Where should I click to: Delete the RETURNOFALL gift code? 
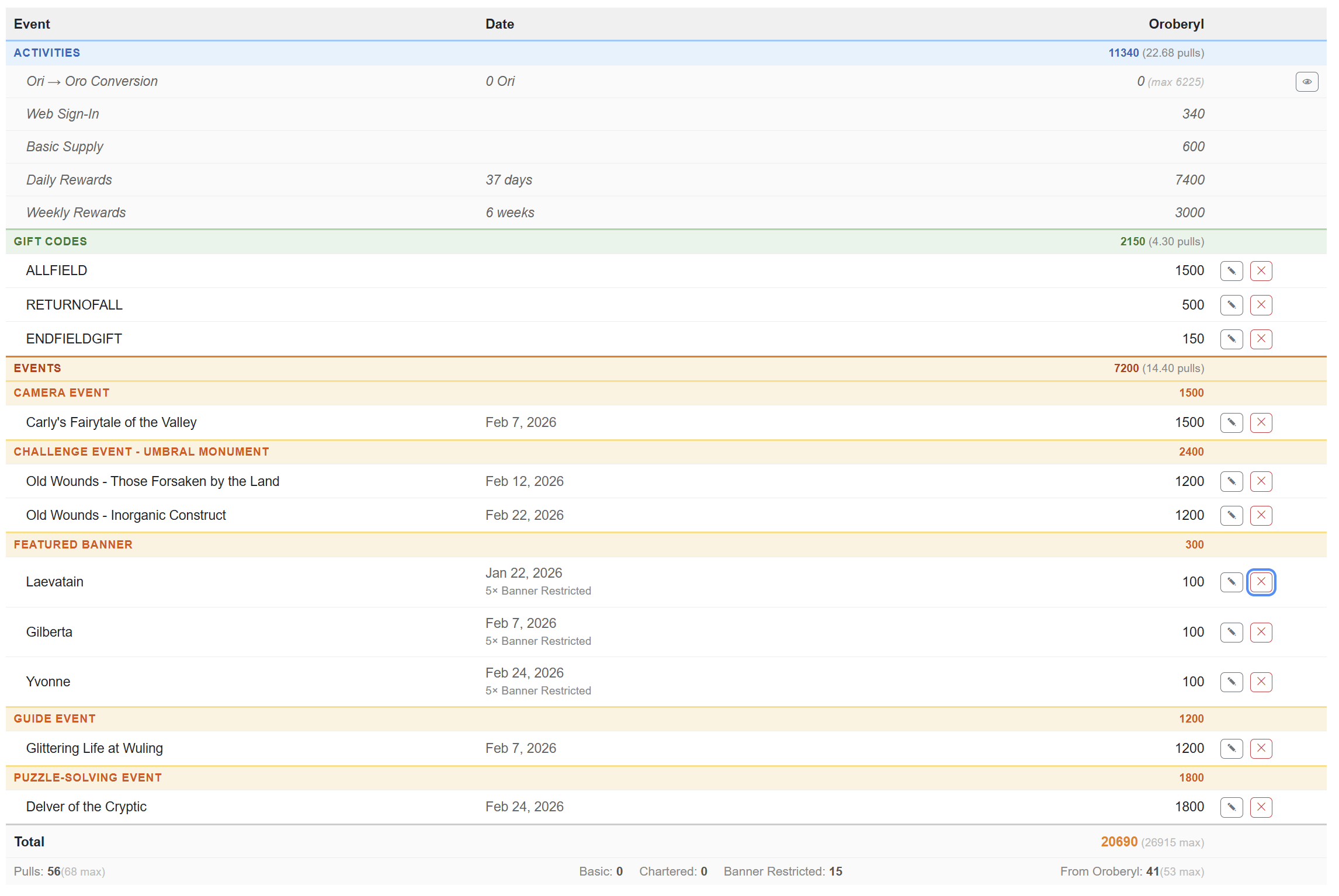pos(1261,305)
